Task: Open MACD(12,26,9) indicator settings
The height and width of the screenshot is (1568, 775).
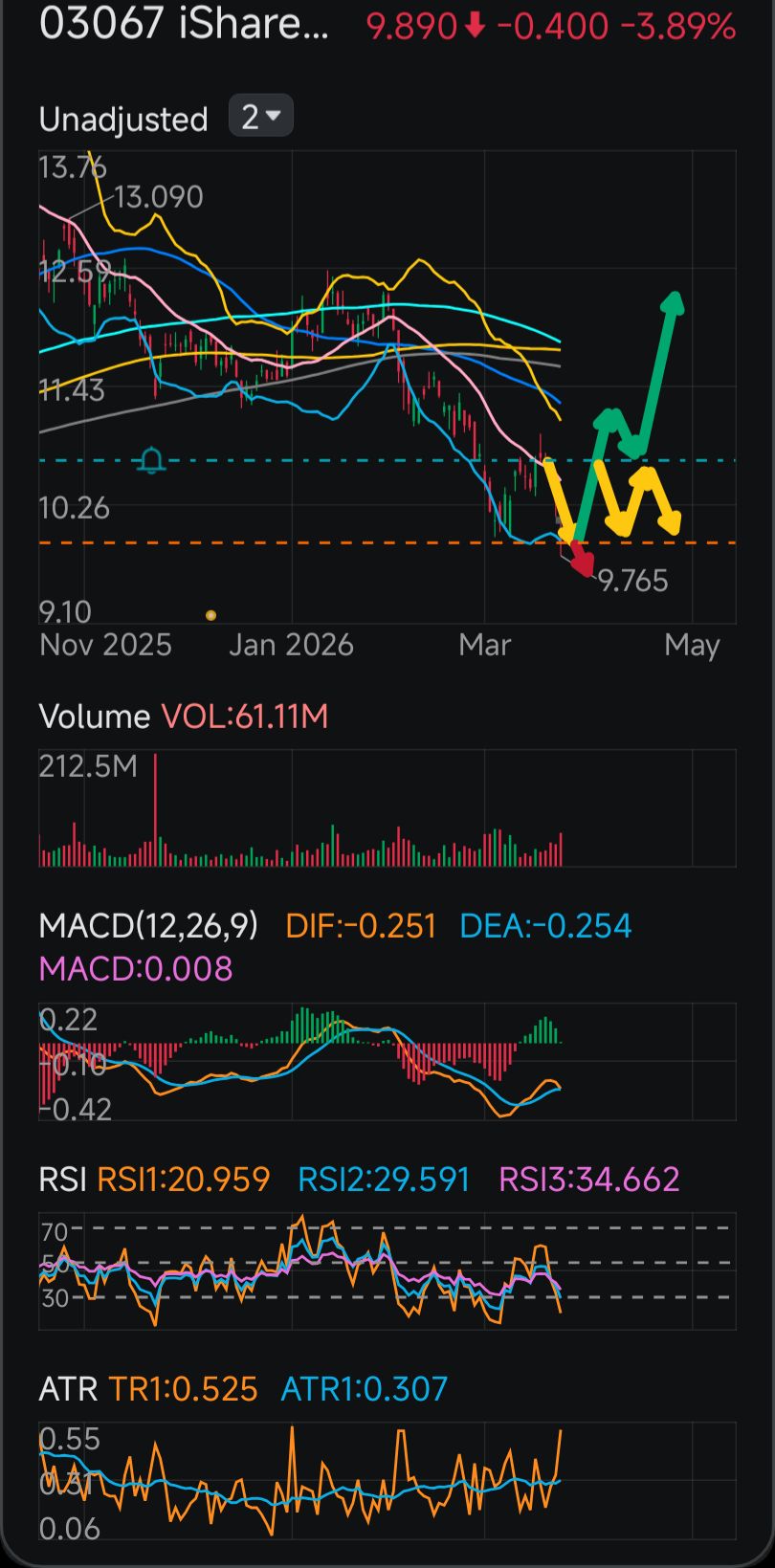Action: tap(148, 926)
